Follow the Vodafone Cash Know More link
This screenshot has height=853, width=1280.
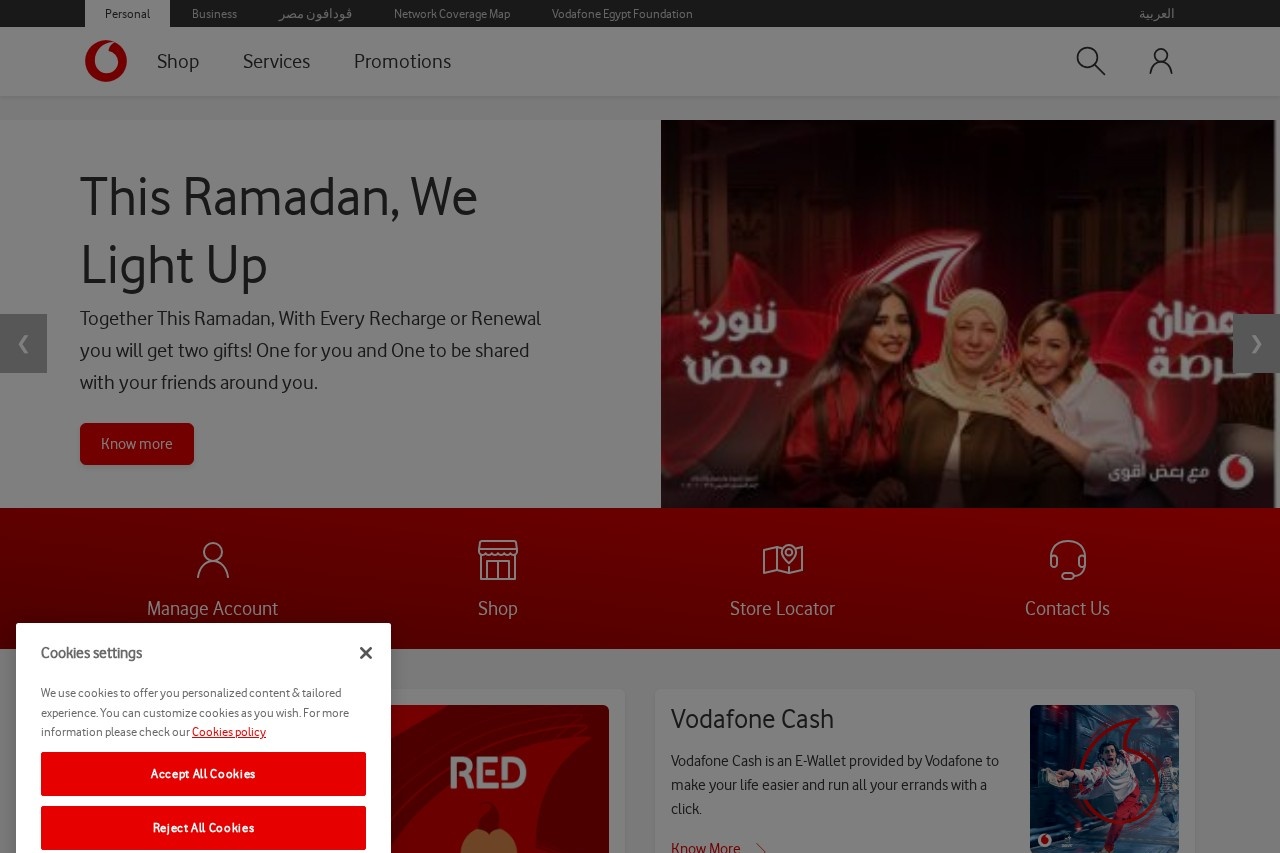[706, 848]
